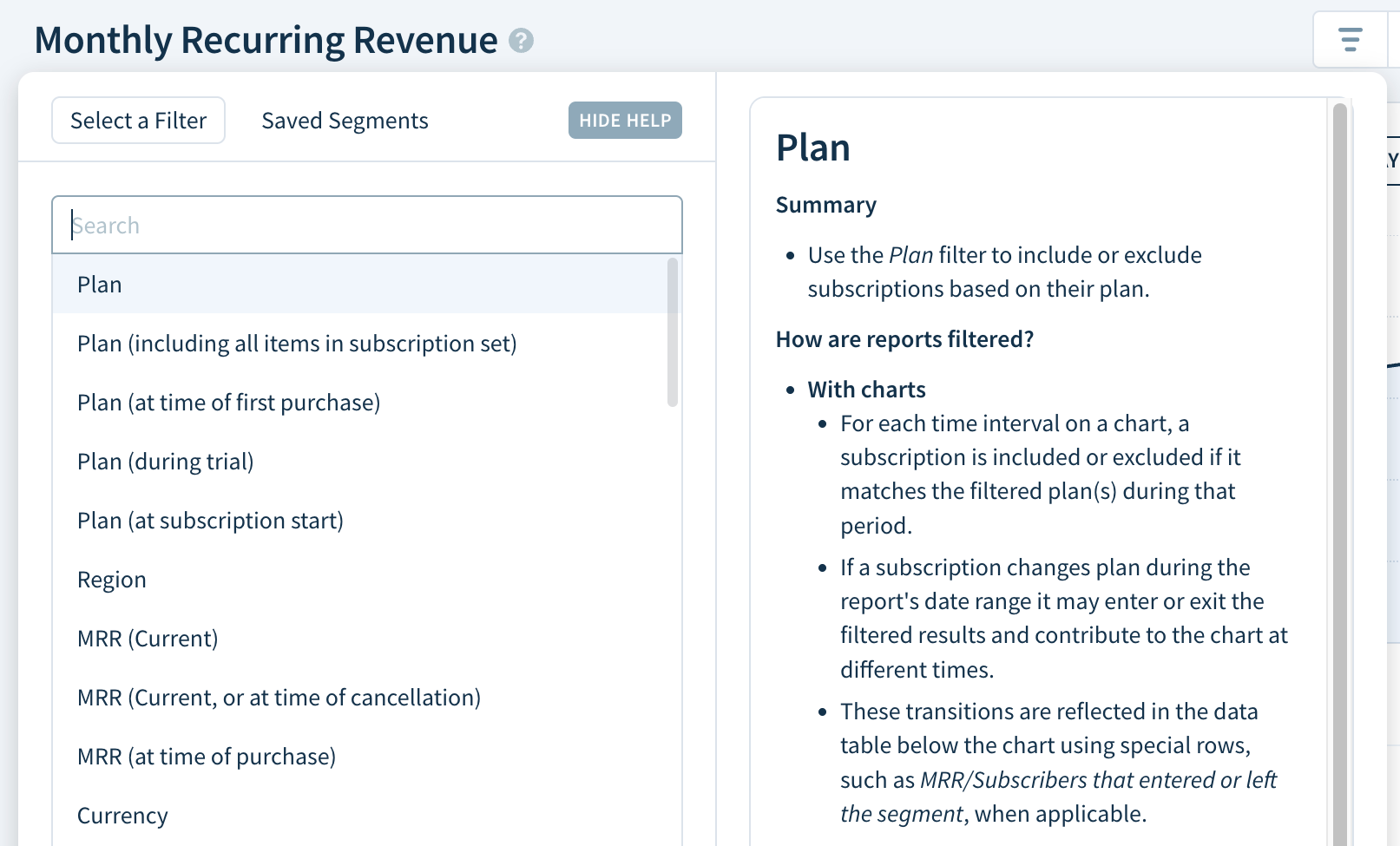Select the MRR (Current) filter
This screenshot has width=1400, height=846.
point(147,638)
